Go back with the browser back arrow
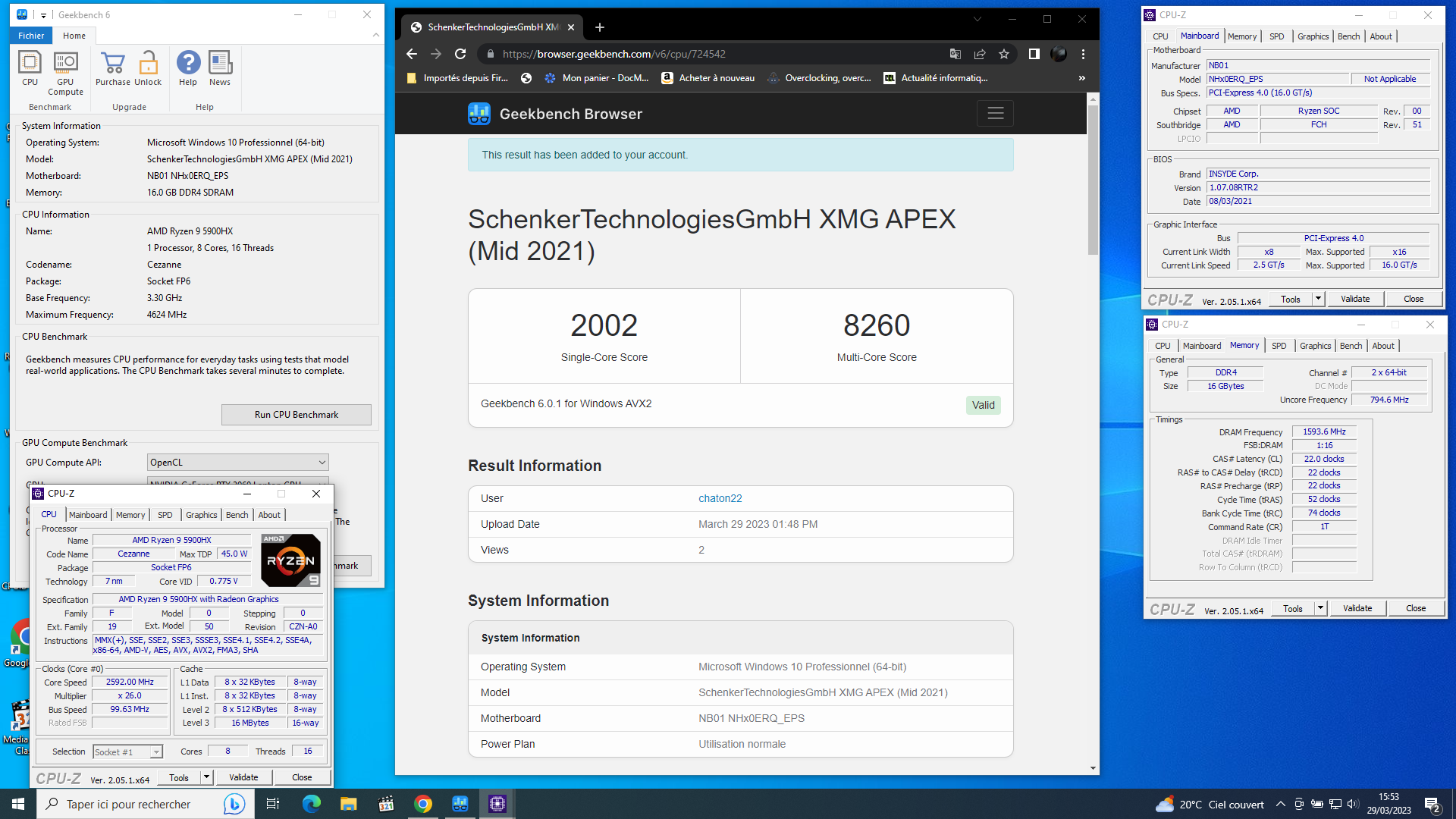This screenshot has width=1456, height=819. click(x=412, y=54)
